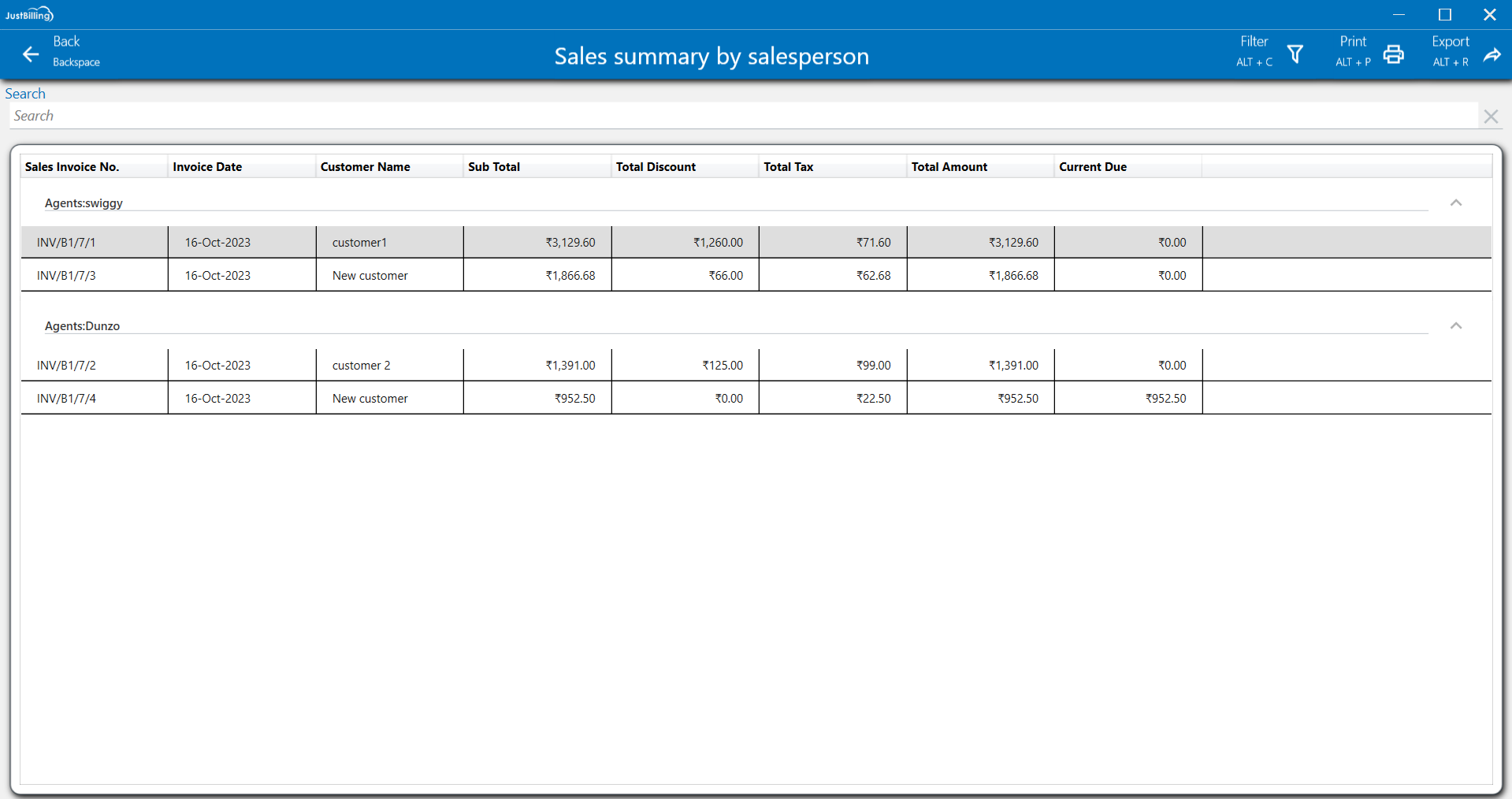
Task: Open the Filter funnel icon
Action: tap(1295, 54)
